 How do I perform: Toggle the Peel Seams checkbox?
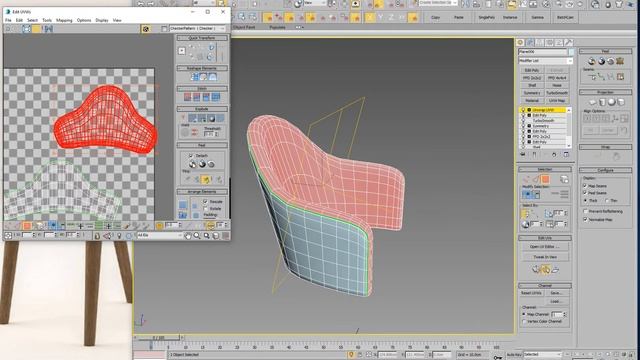pyautogui.click(x=585, y=193)
